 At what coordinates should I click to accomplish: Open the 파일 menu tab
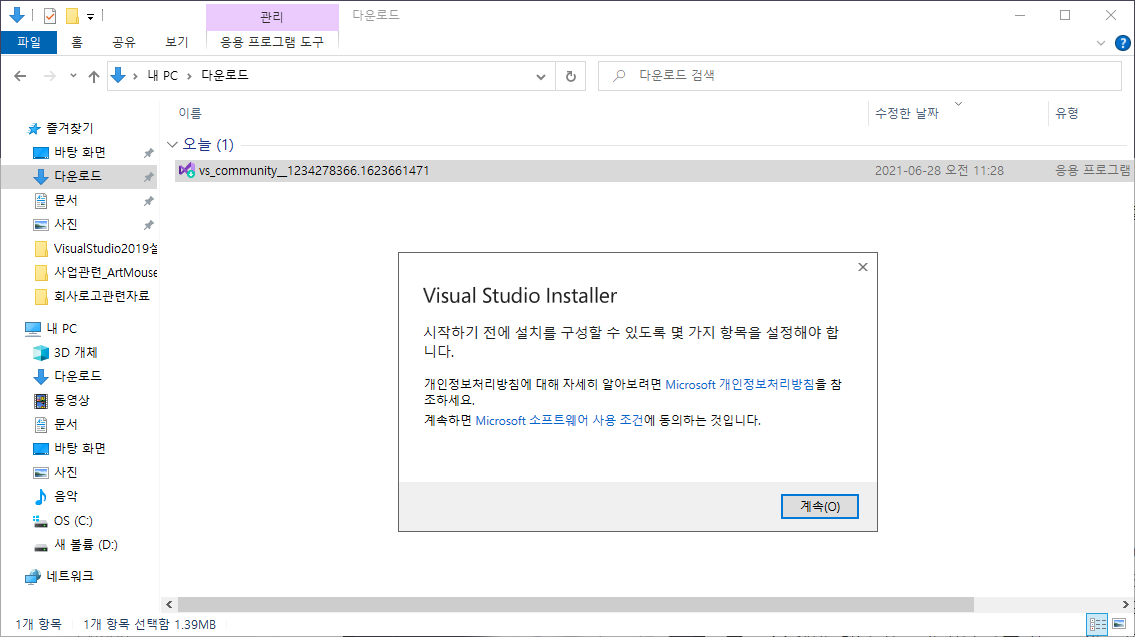click(29, 42)
